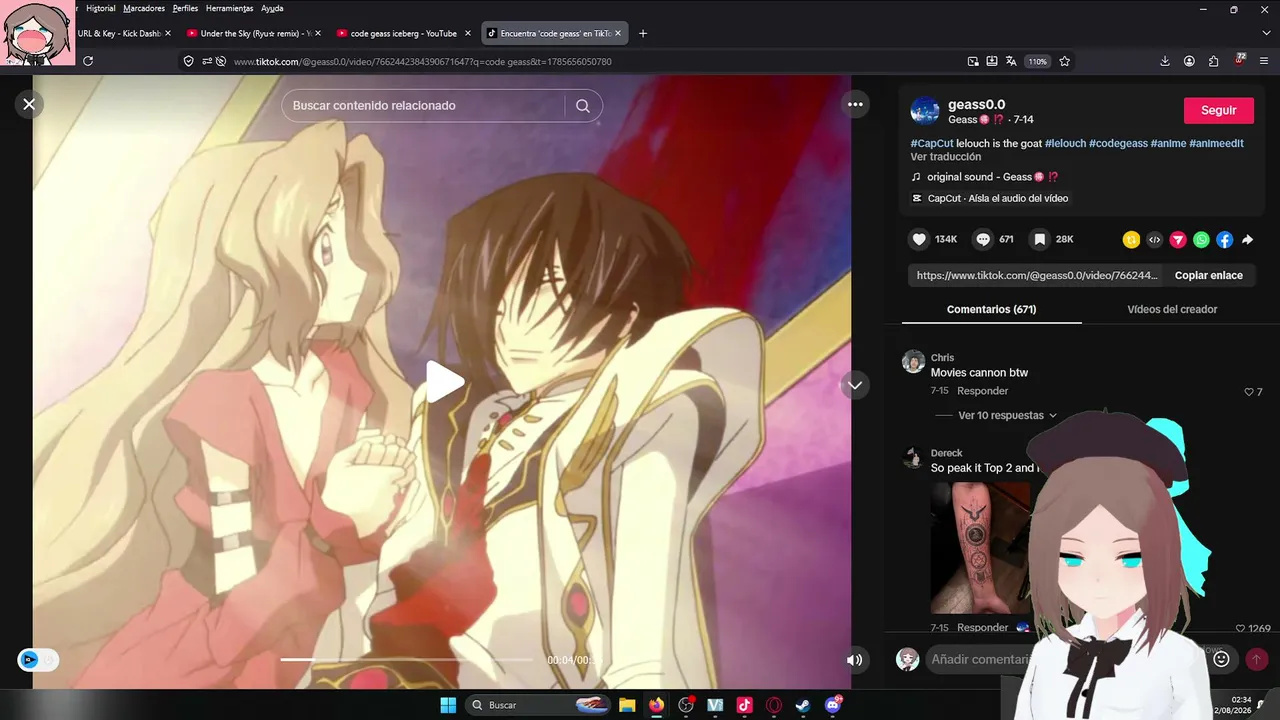Go to the next video with the down chevron
Viewport: 1280px width, 720px height.
[x=855, y=385]
